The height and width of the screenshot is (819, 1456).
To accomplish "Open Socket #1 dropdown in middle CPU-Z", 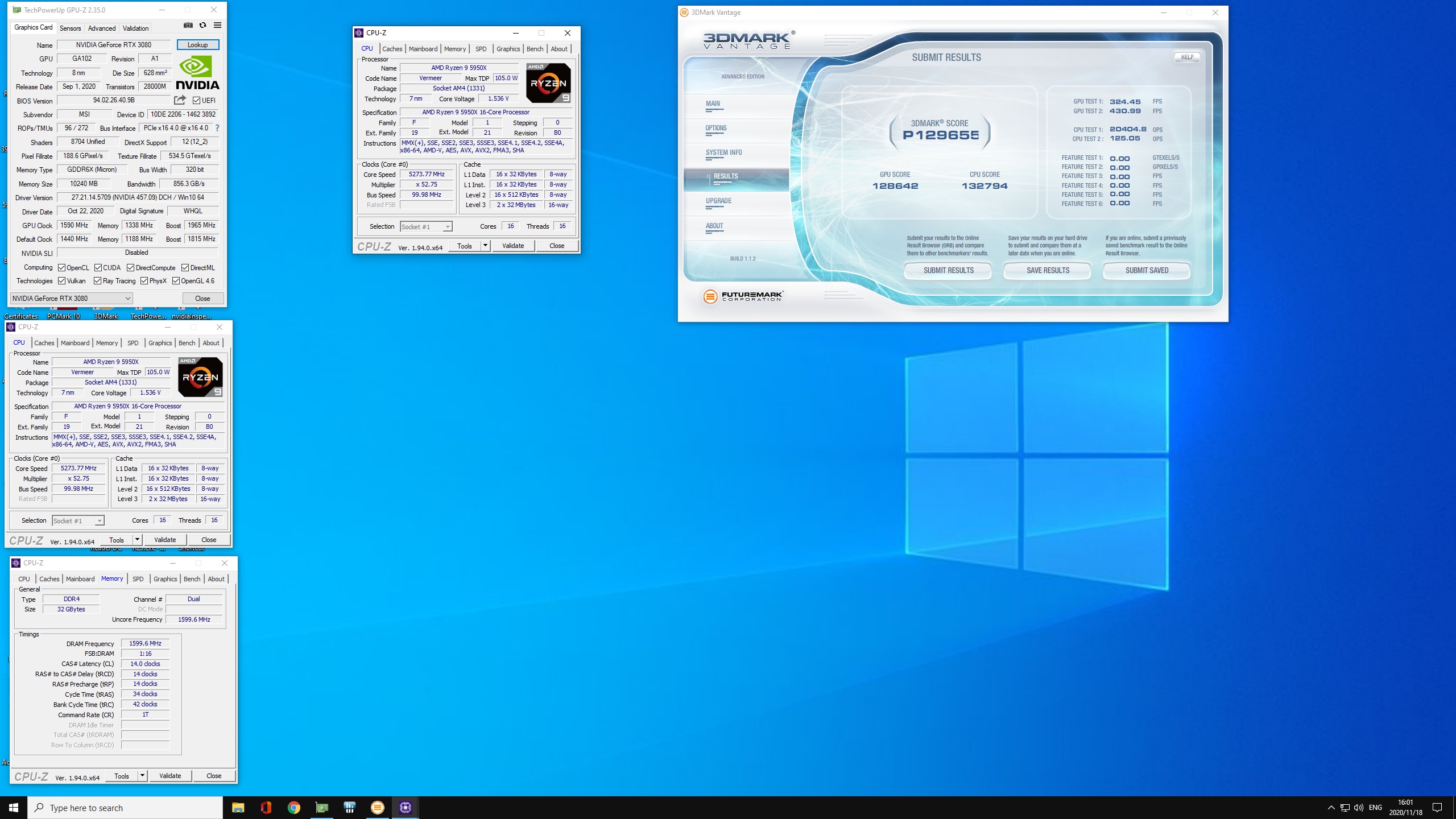I will 78,521.
